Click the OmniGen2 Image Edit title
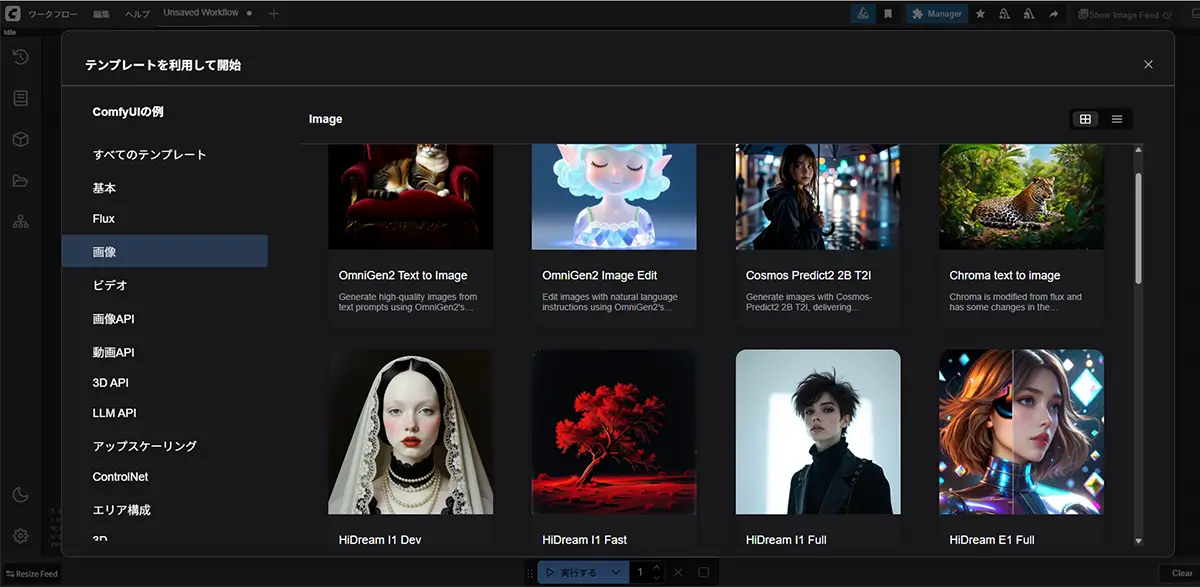Screen dimensions: 1200x587 click(x=600, y=276)
